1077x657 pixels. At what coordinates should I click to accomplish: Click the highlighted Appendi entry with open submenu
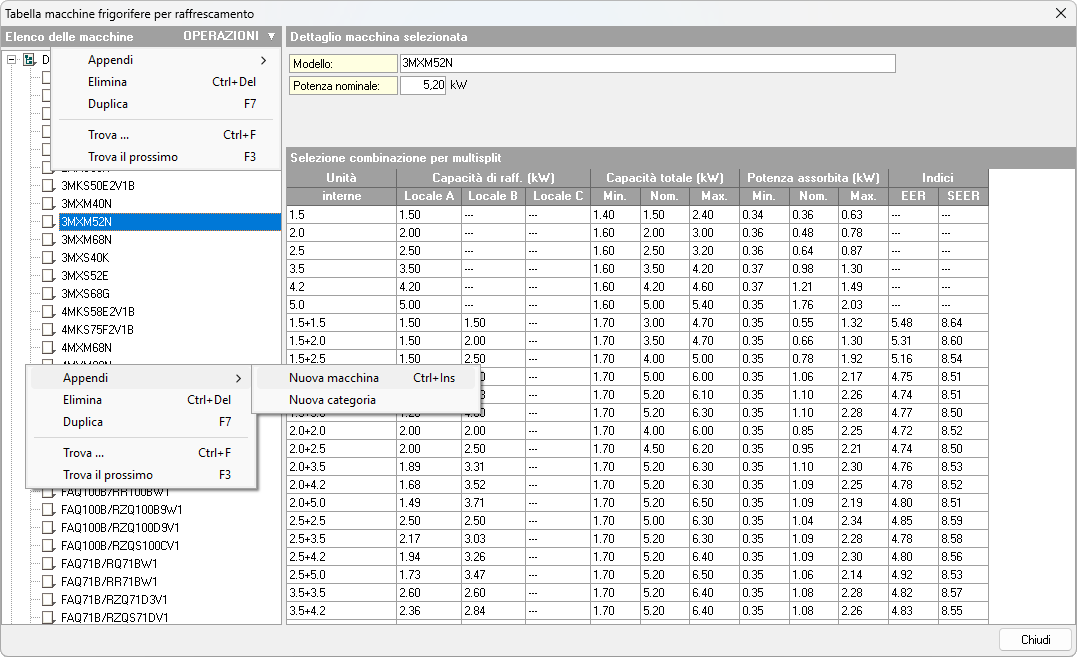86,378
